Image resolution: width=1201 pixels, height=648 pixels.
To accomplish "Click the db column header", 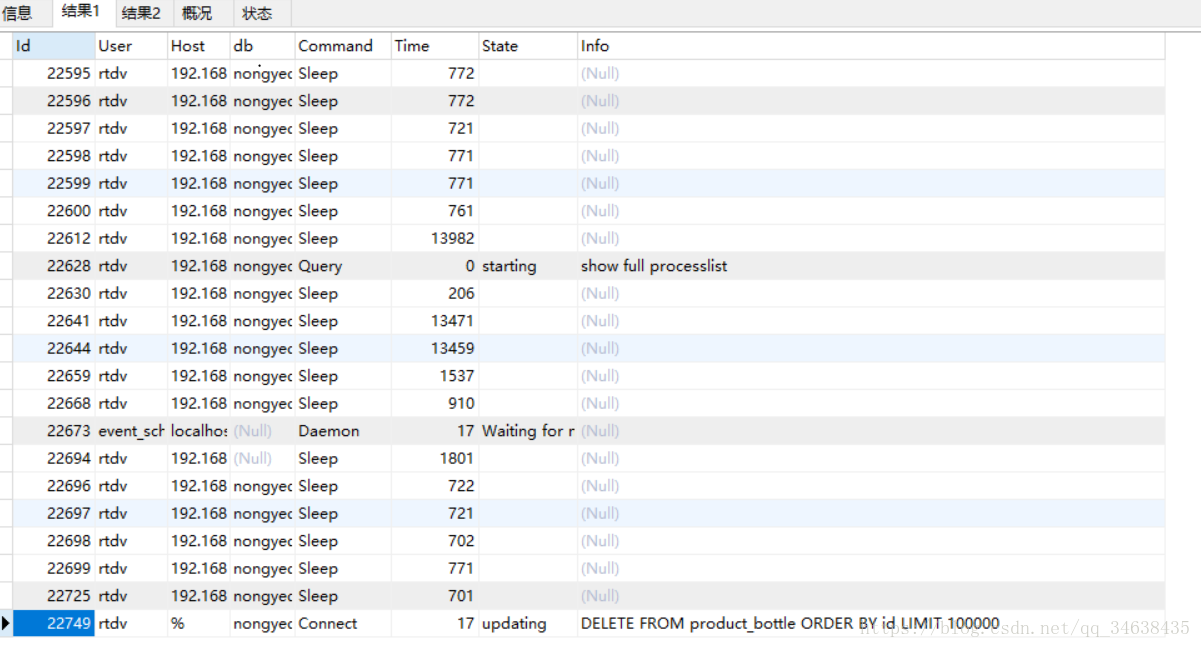I will coord(262,46).
